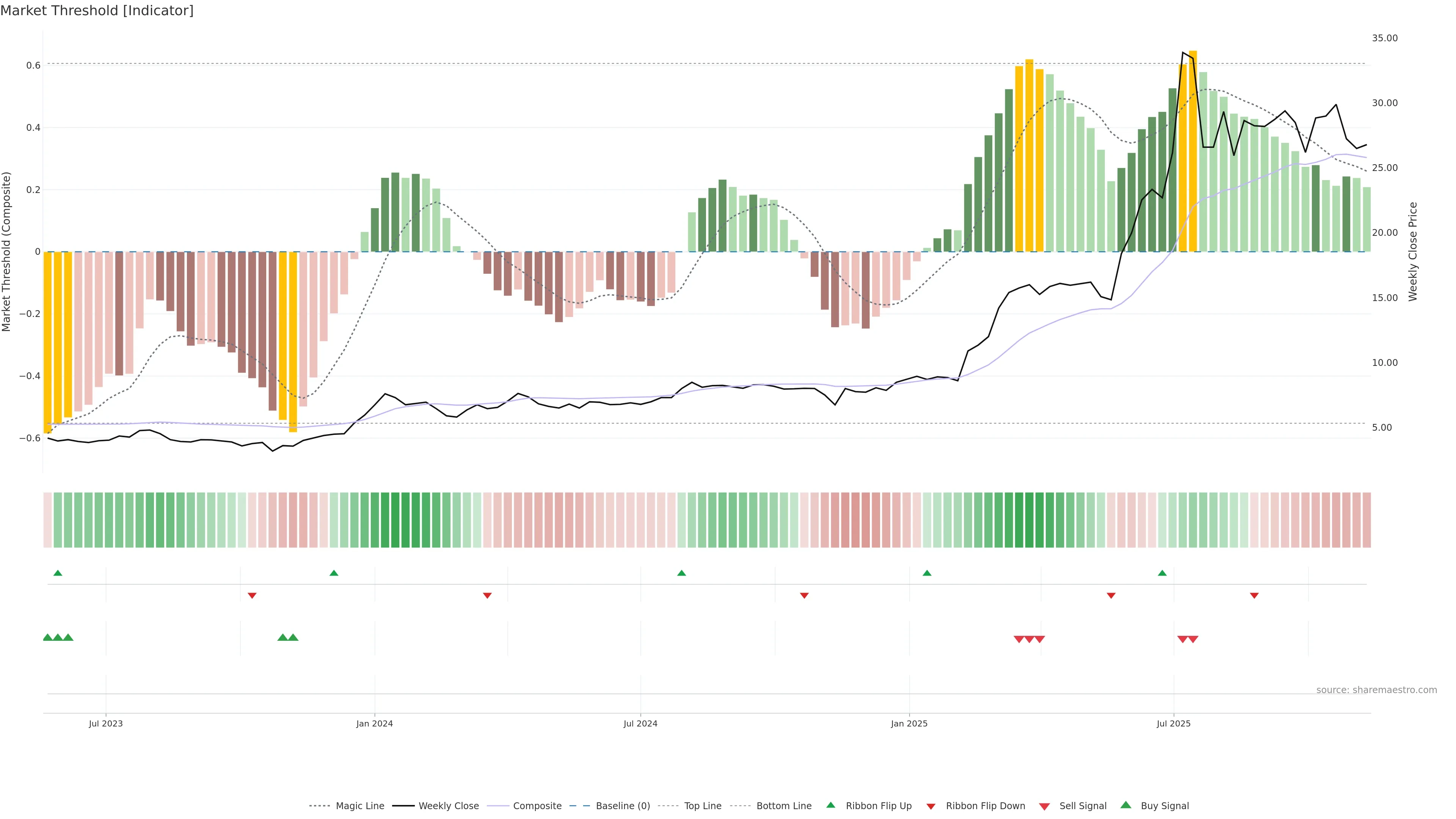Hide the Baseline (0) series via legend
This screenshot has height=819, width=1456.
(x=623, y=806)
